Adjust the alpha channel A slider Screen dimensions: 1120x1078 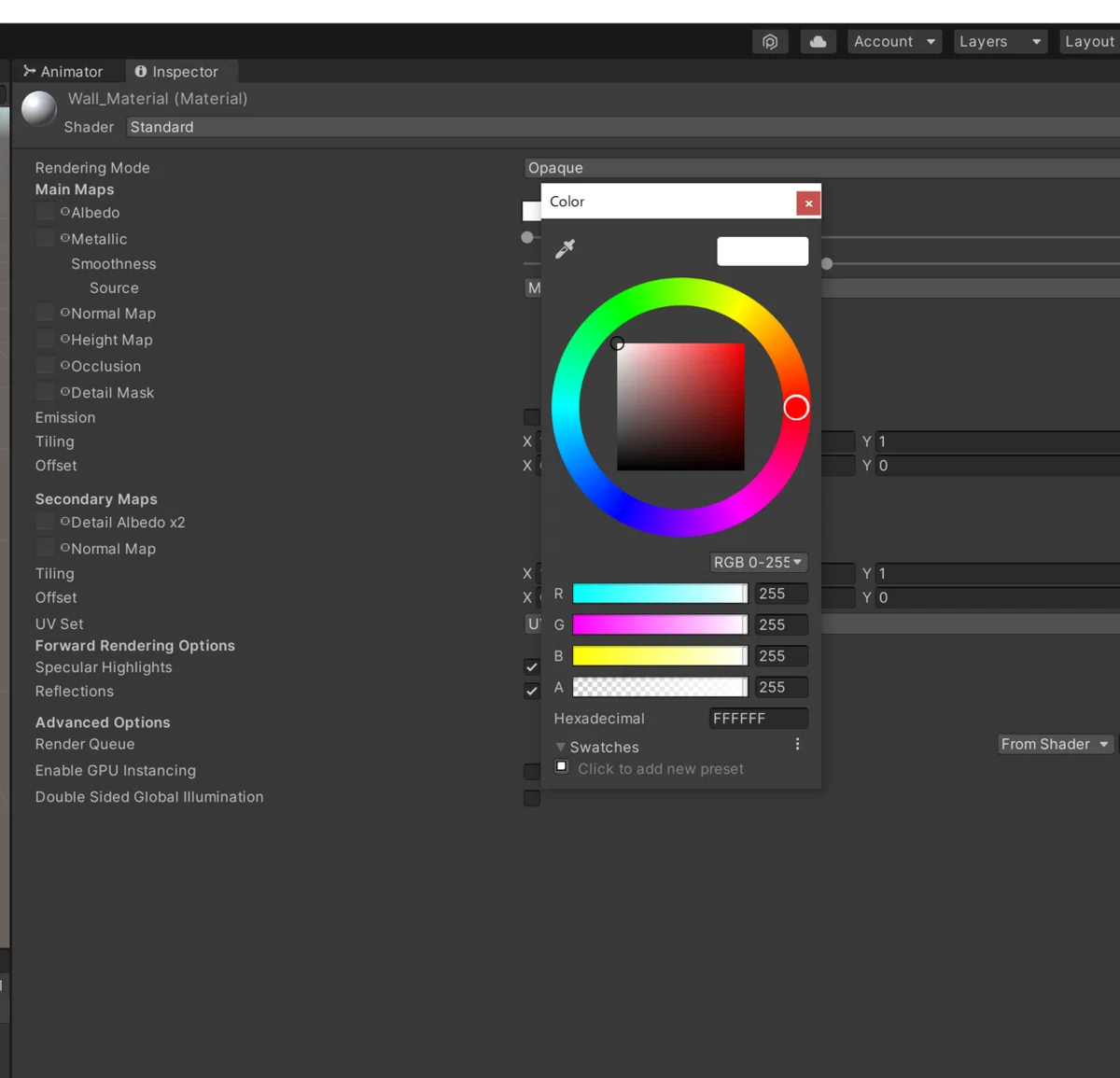660,687
